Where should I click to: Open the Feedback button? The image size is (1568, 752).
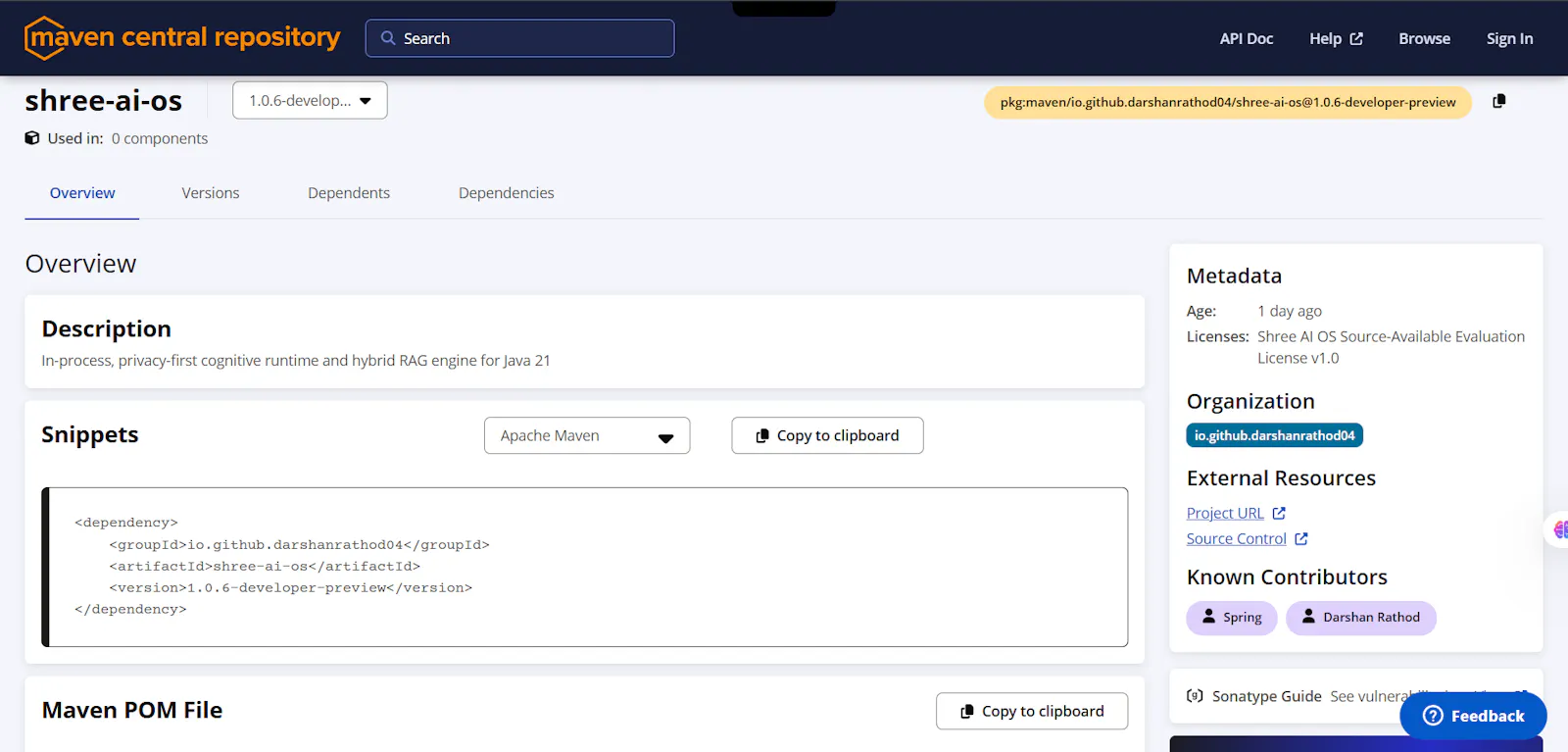[x=1473, y=716]
